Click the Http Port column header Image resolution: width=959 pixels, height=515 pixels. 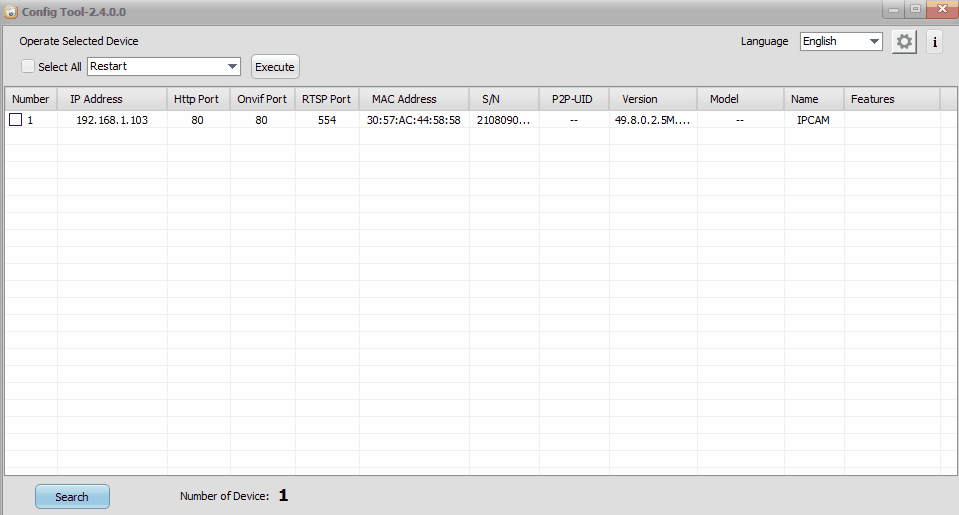[x=199, y=99]
